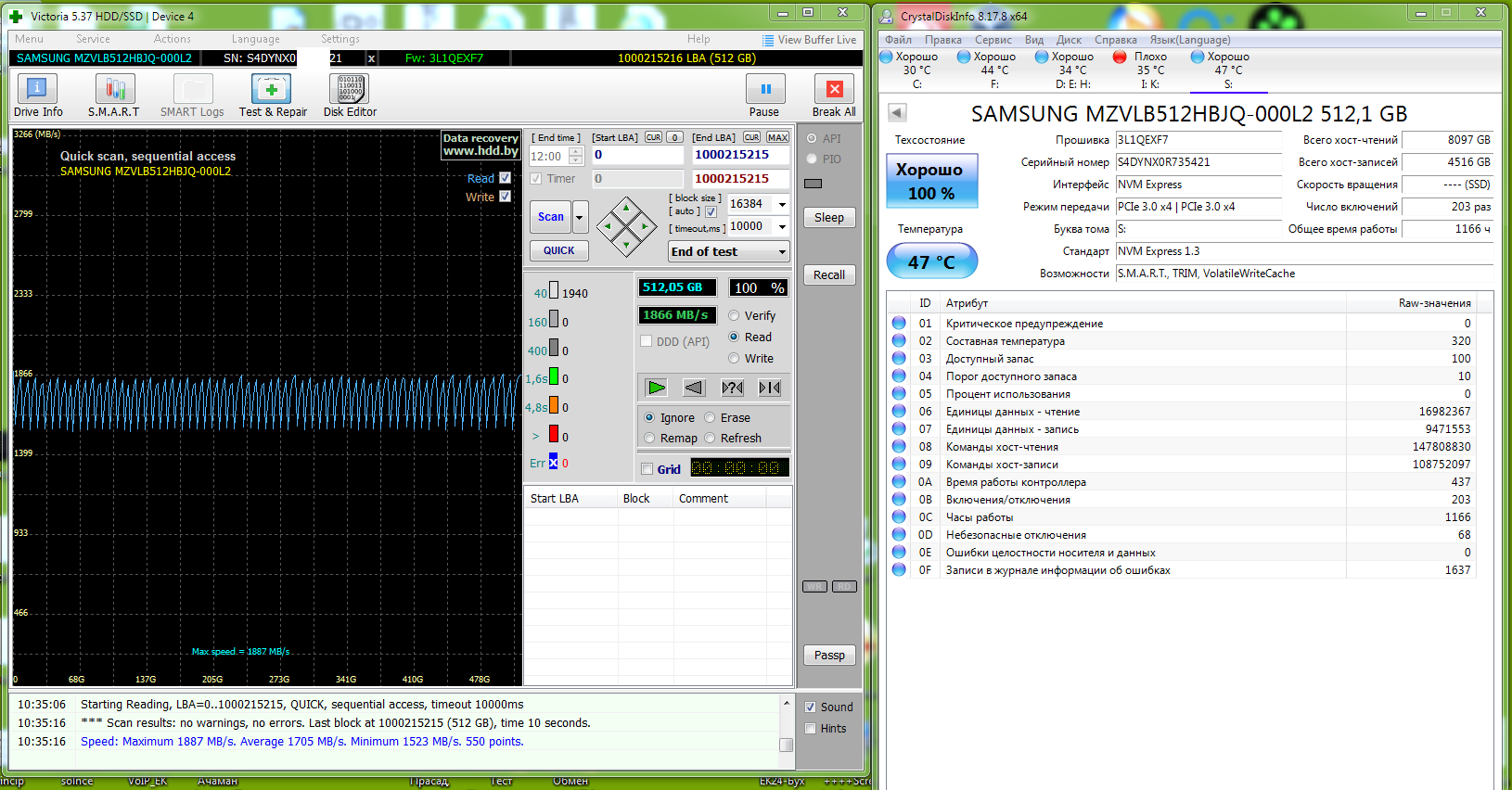Viewport: 1512px width, 790px height.
Task: Expand the Scan button options arrow
Action: coord(580,217)
